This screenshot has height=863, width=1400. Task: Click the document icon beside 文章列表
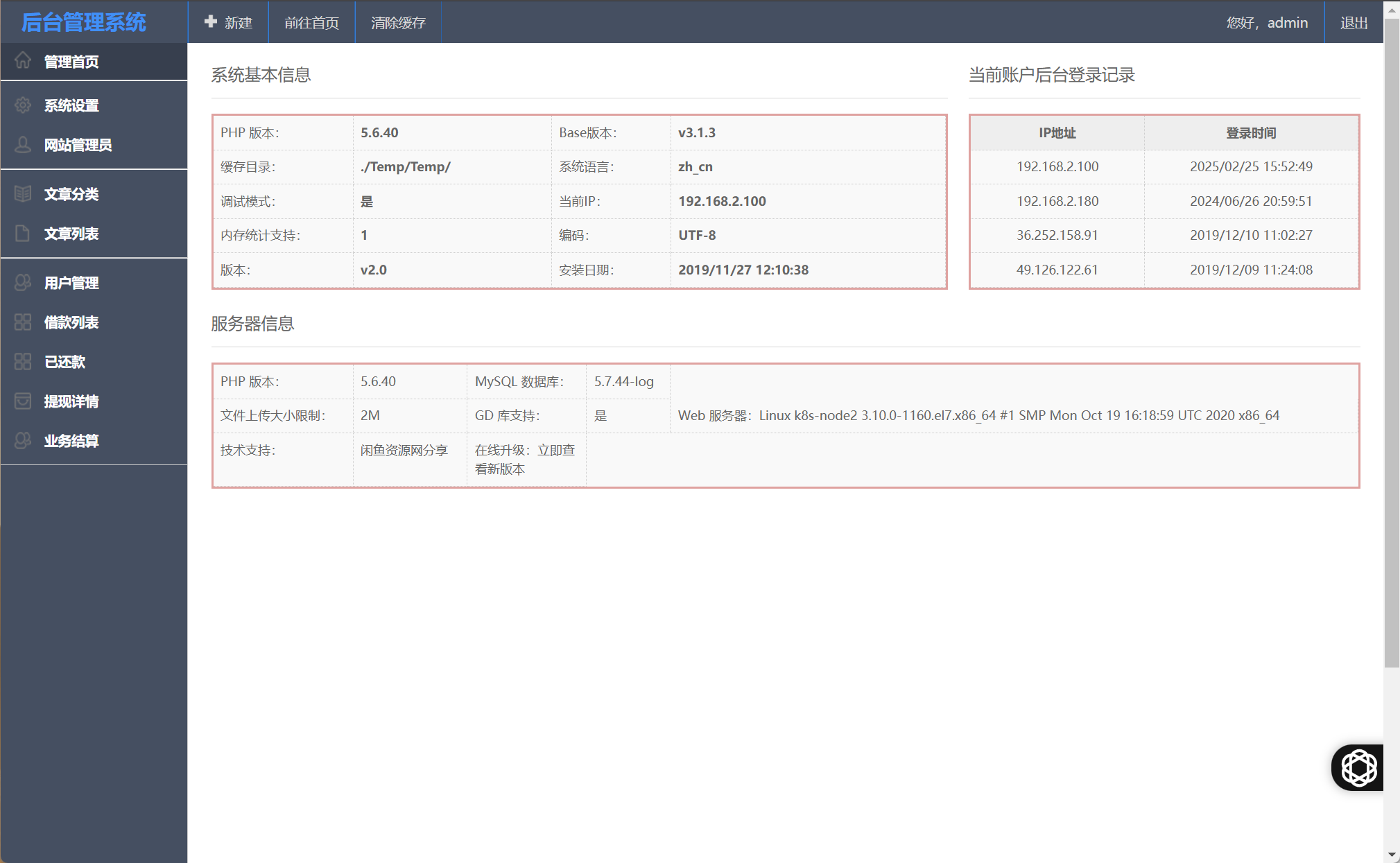point(23,233)
